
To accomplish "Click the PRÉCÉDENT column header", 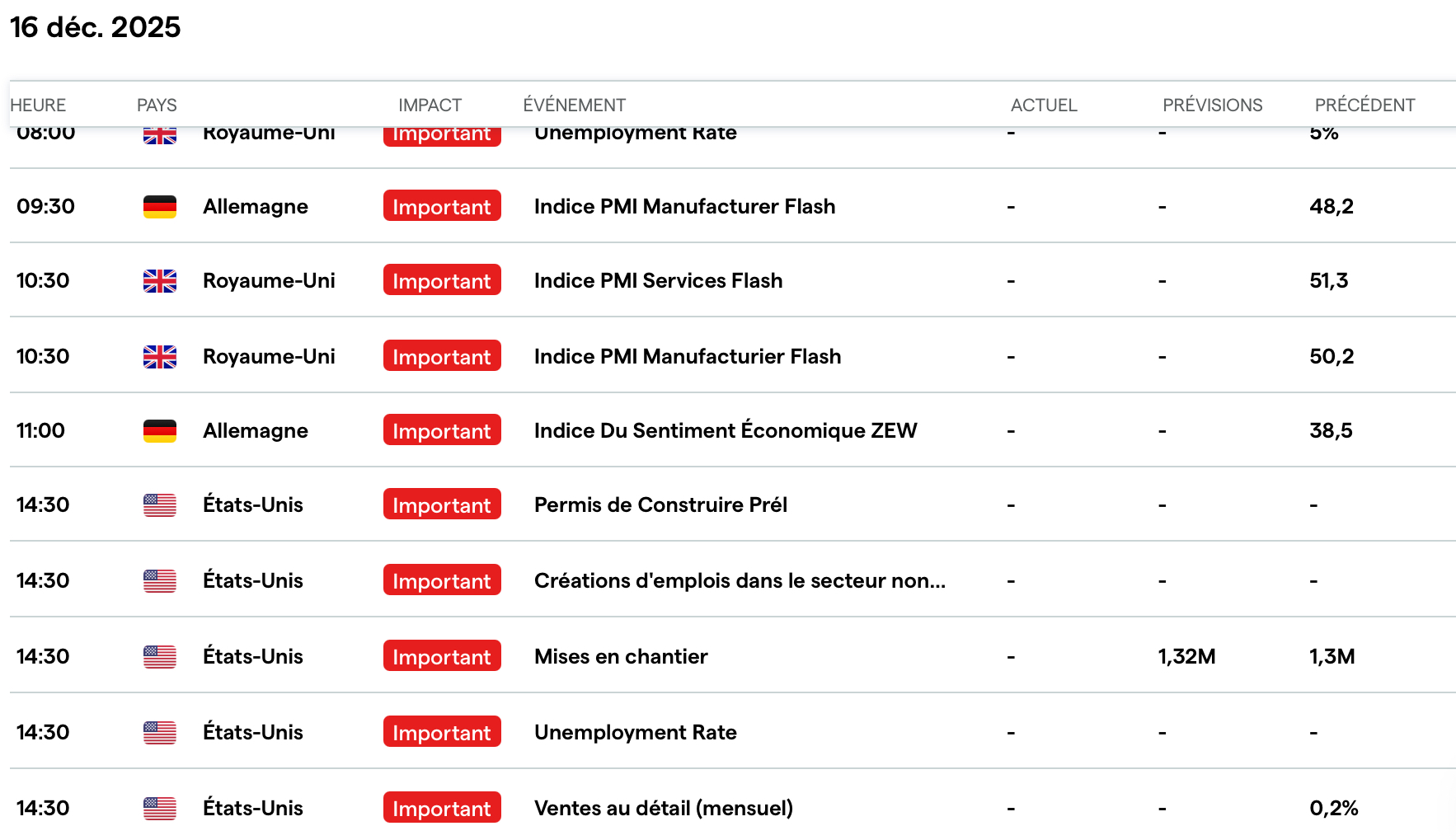I will pyautogui.click(x=1364, y=106).
